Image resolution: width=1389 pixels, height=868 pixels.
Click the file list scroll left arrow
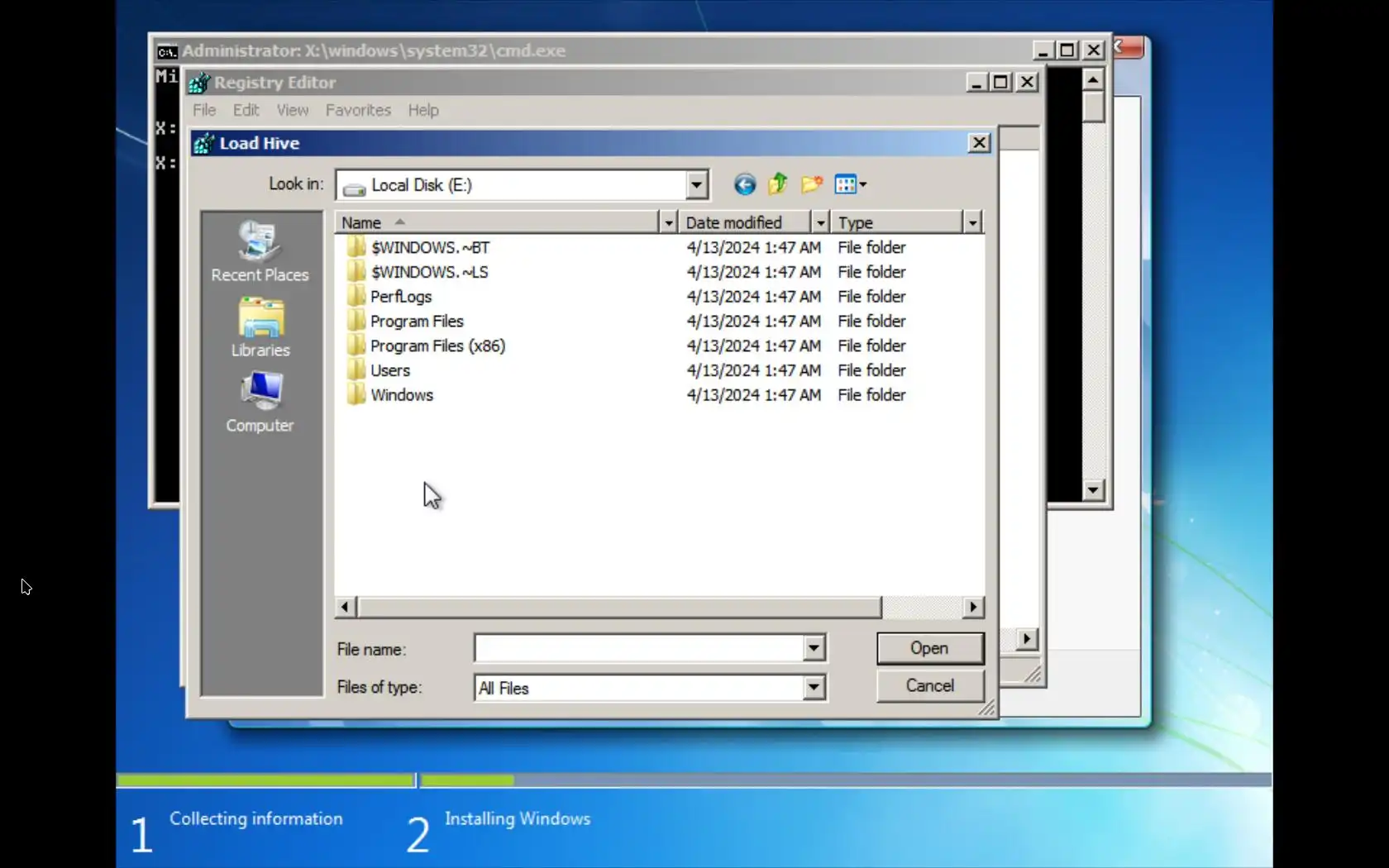pos(346,607)
